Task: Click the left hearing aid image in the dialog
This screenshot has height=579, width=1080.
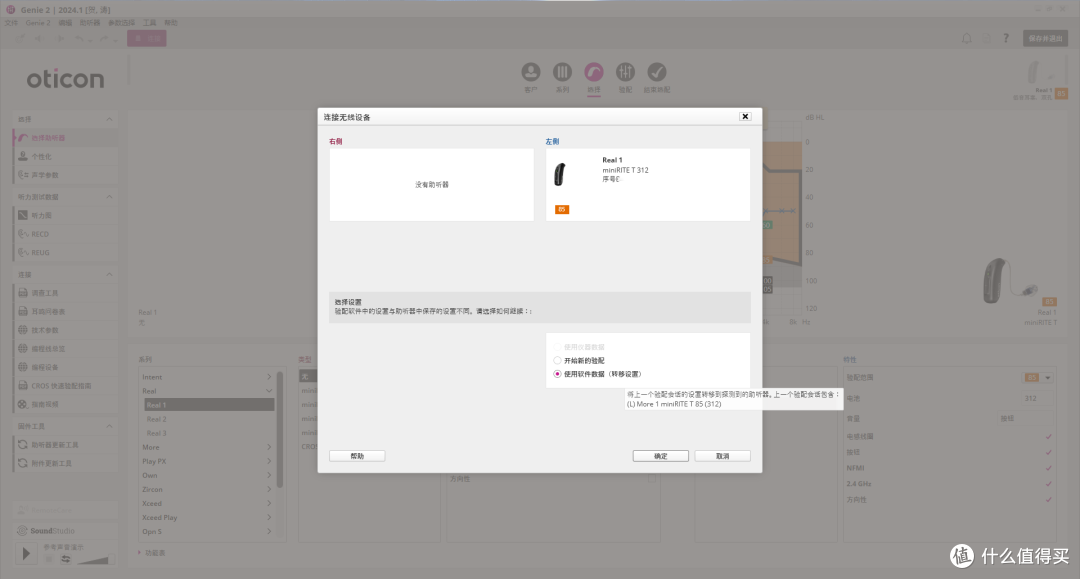Action: pos(560,174)
